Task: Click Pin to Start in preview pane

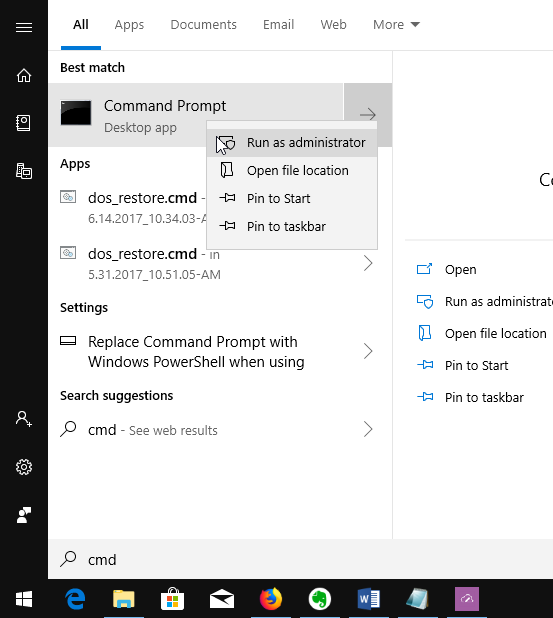Action: point(476,365)
